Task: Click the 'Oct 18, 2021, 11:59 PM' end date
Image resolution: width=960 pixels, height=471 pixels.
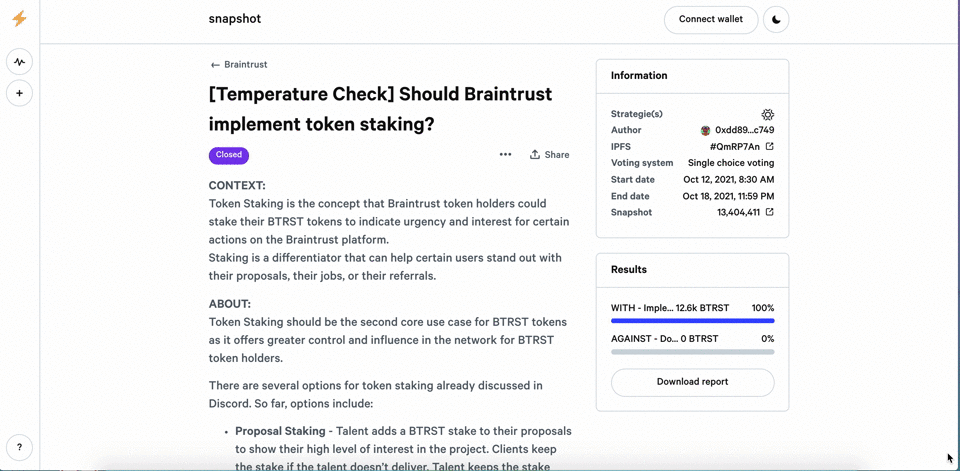Action: tap(729, 196)
